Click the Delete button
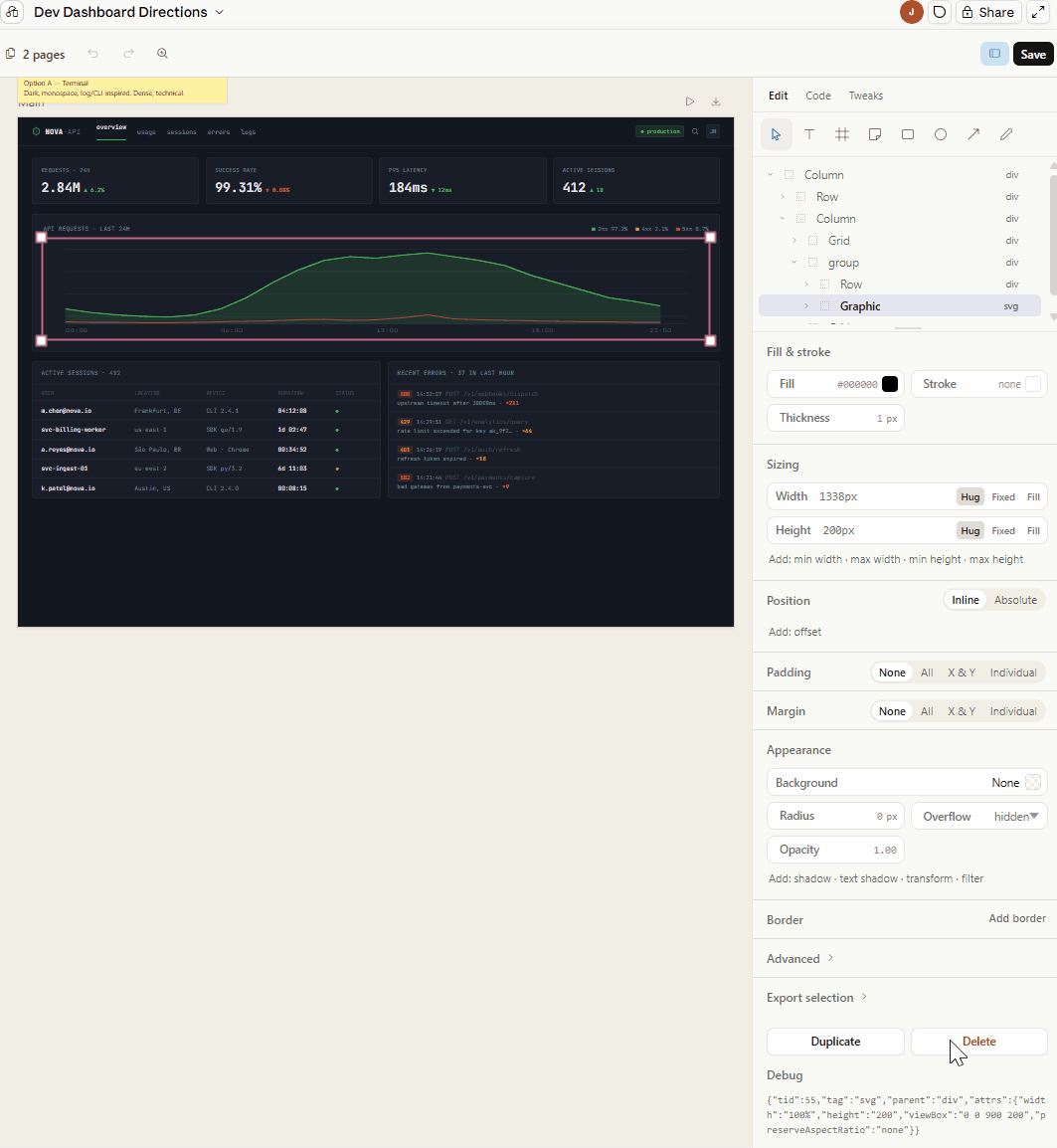The height and width of the screenshot is (1148, 1057). tap(978, 1042)
